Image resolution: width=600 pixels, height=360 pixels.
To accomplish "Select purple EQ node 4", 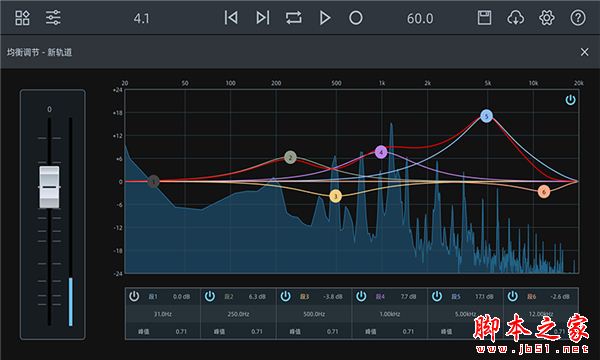I will (x=381, y=152).
